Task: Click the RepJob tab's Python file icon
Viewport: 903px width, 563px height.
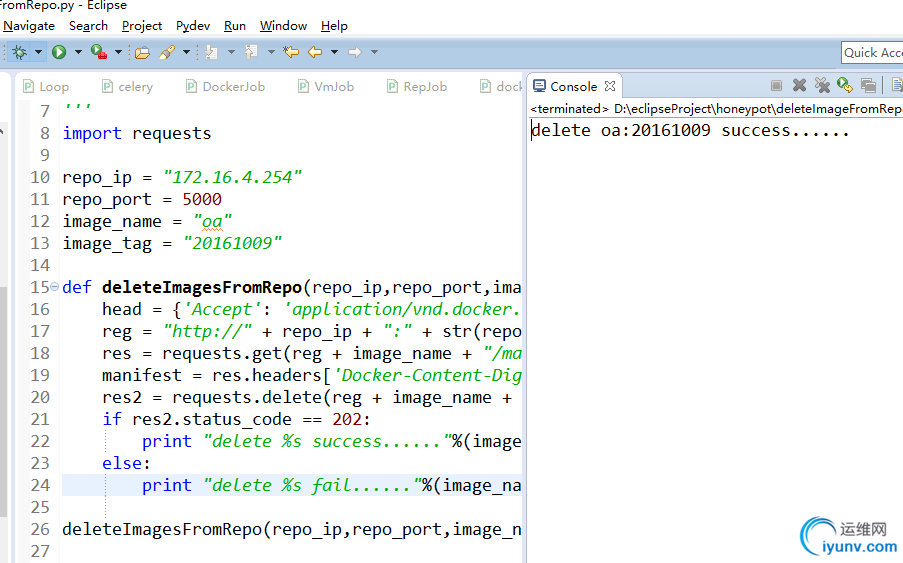Action: [392, 86]
